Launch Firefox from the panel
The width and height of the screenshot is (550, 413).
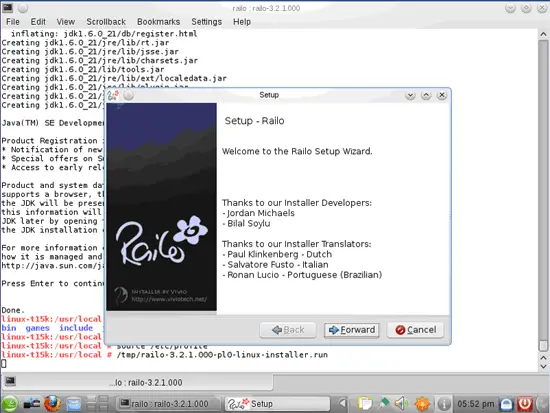pos(52,404)
